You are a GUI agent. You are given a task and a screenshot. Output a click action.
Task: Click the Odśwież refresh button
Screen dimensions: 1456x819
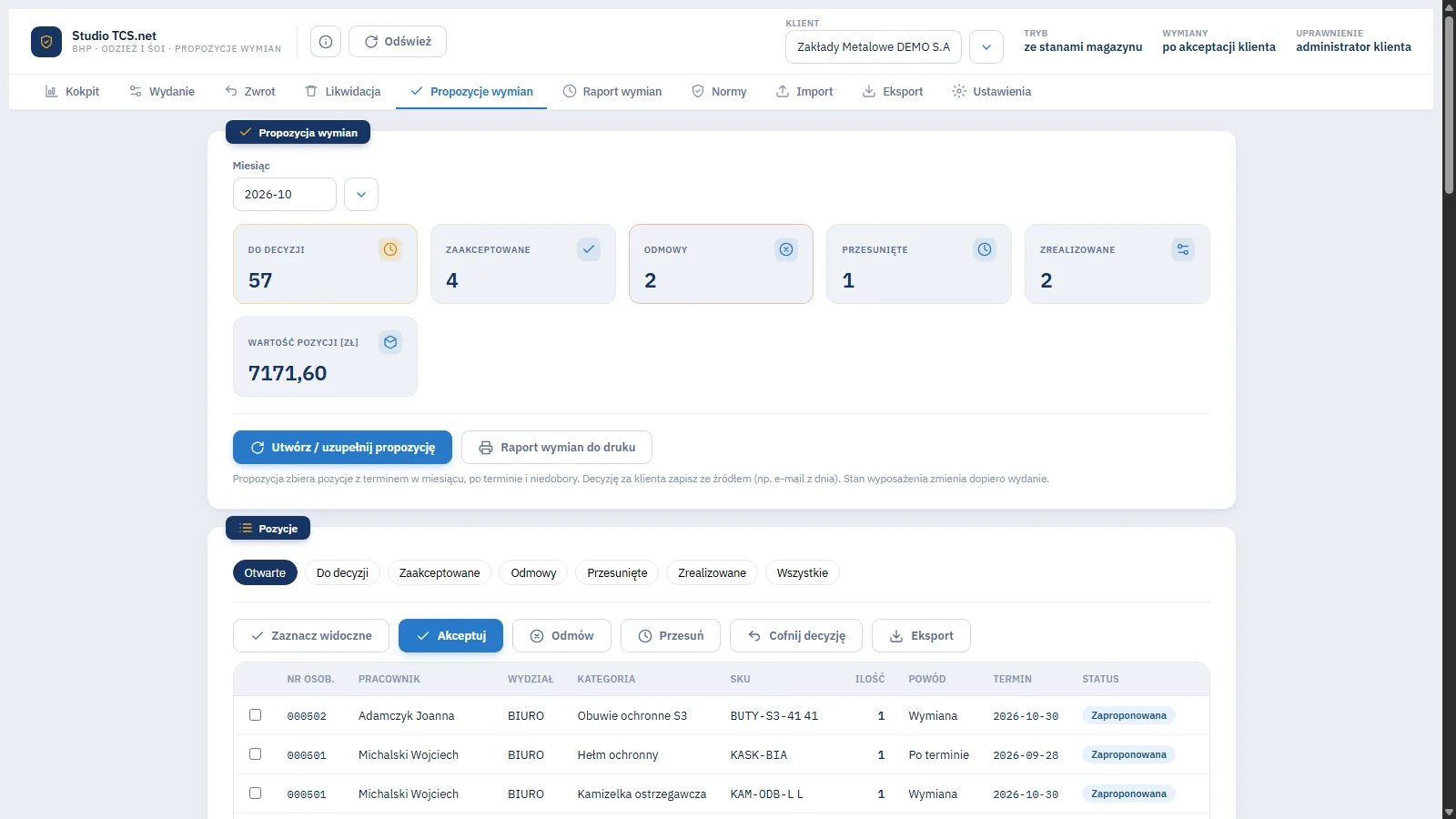tap(398, 42)
